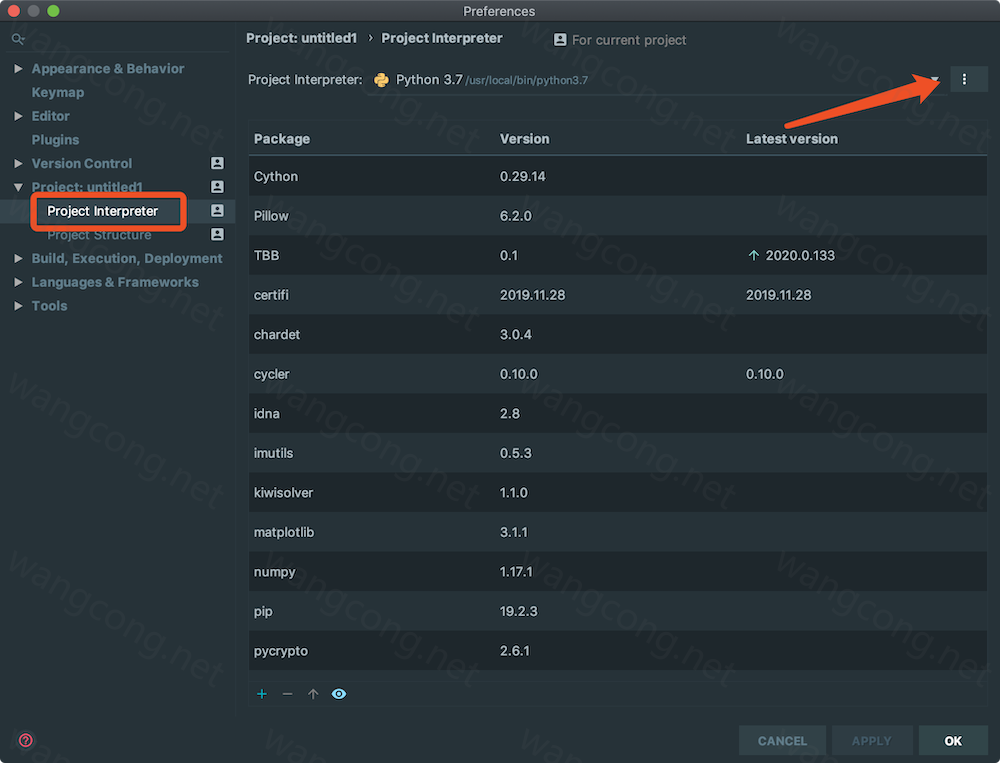This screenshot has width=1000, height=763.
Task: Select the numpy package row
Action: click(x=617, y=572)
